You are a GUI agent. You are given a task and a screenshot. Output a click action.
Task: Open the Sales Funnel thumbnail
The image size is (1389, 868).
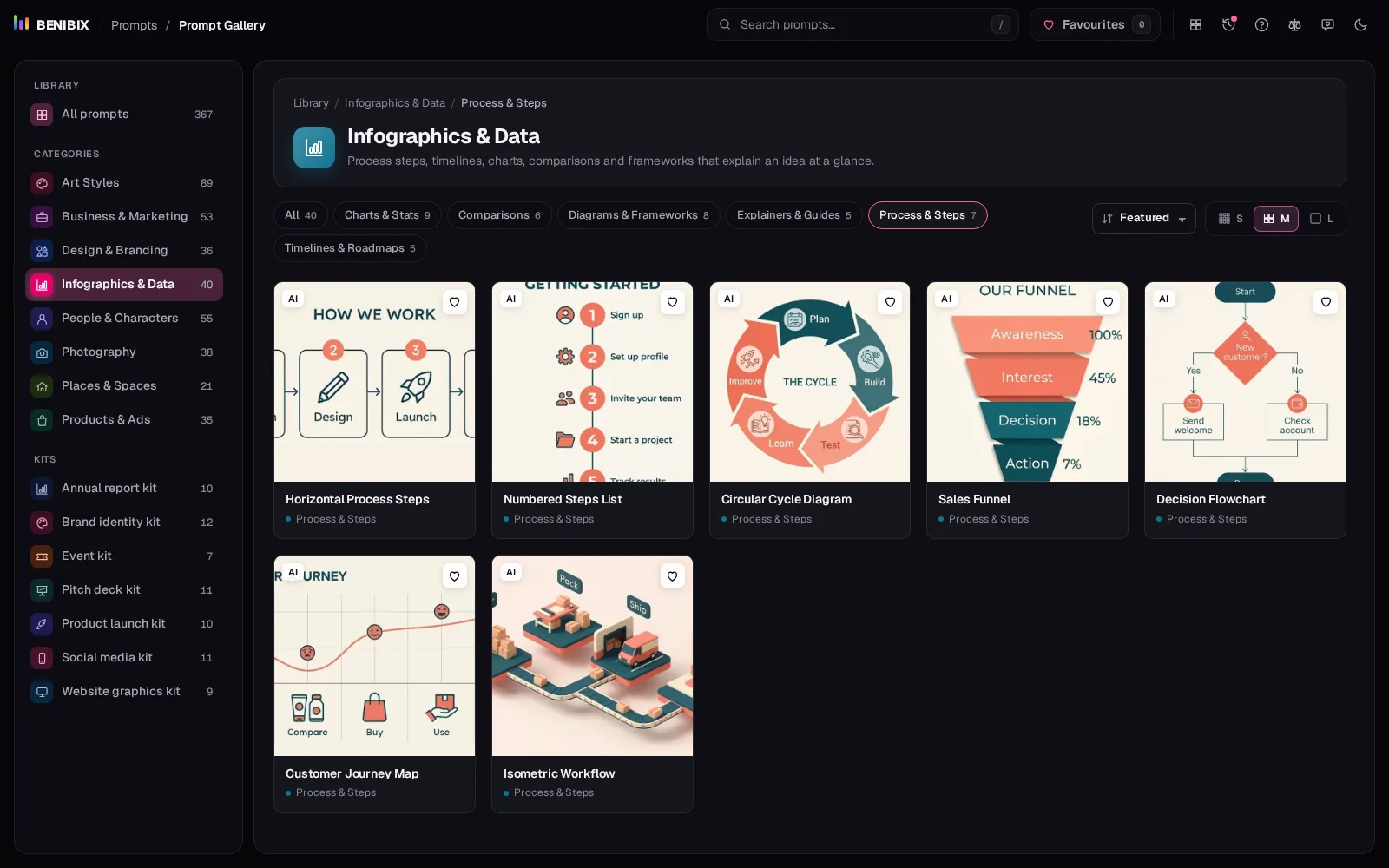1027,382
